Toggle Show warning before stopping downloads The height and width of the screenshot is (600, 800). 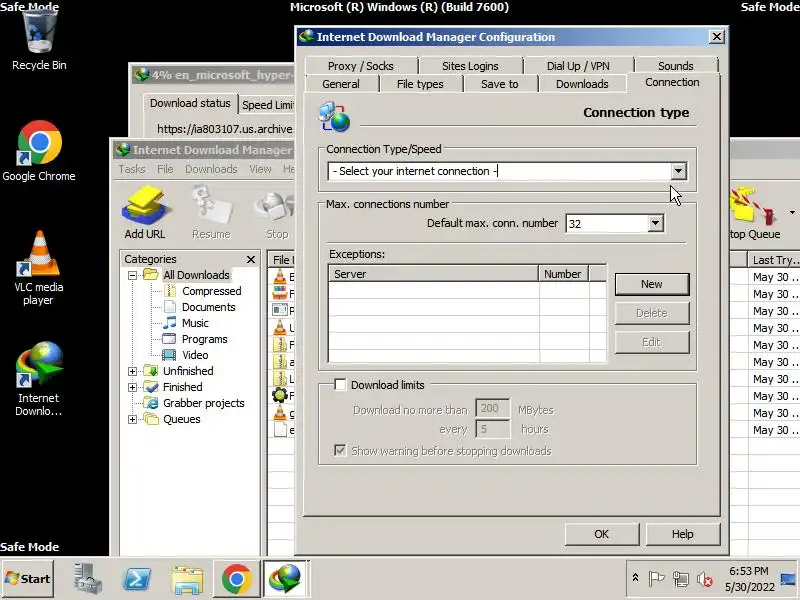pos(340,451)
